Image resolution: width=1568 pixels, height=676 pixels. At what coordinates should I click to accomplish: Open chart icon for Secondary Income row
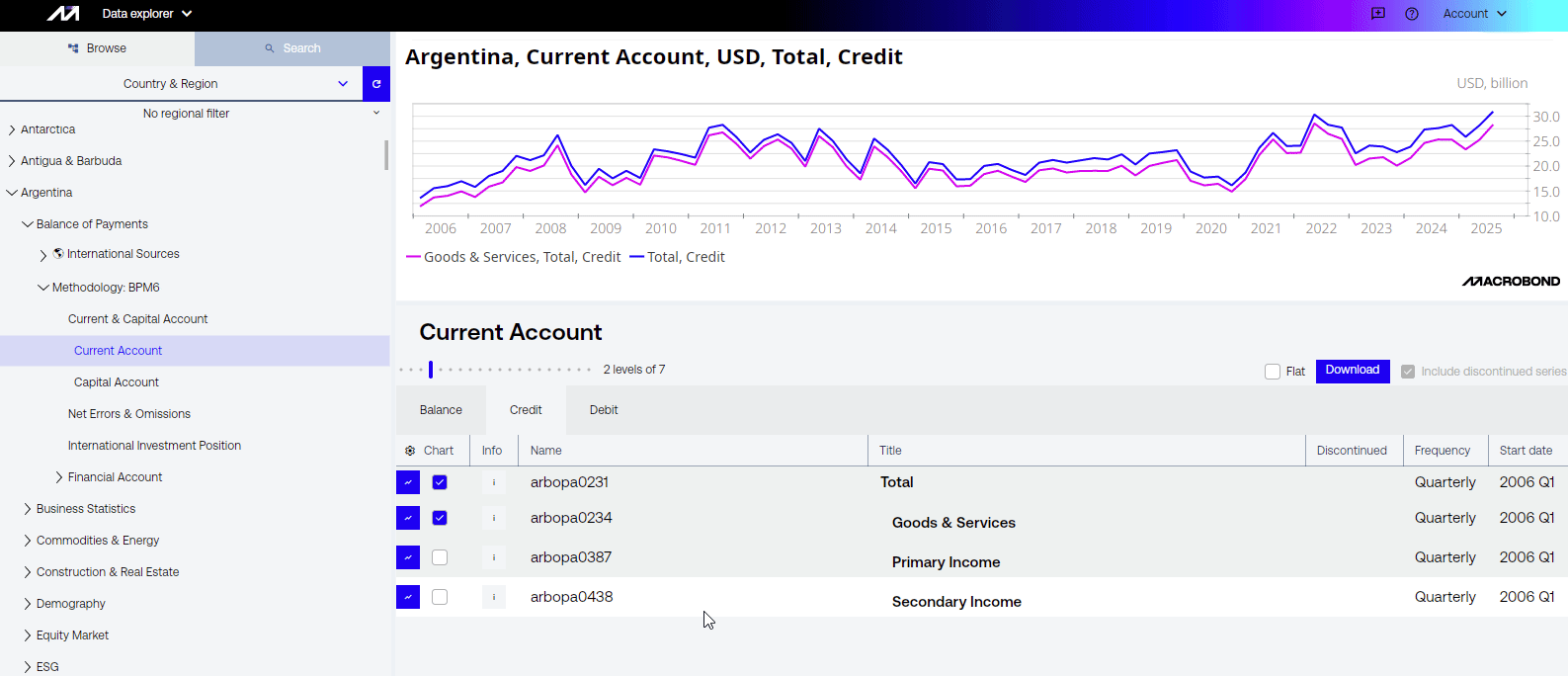pos(408,597)
